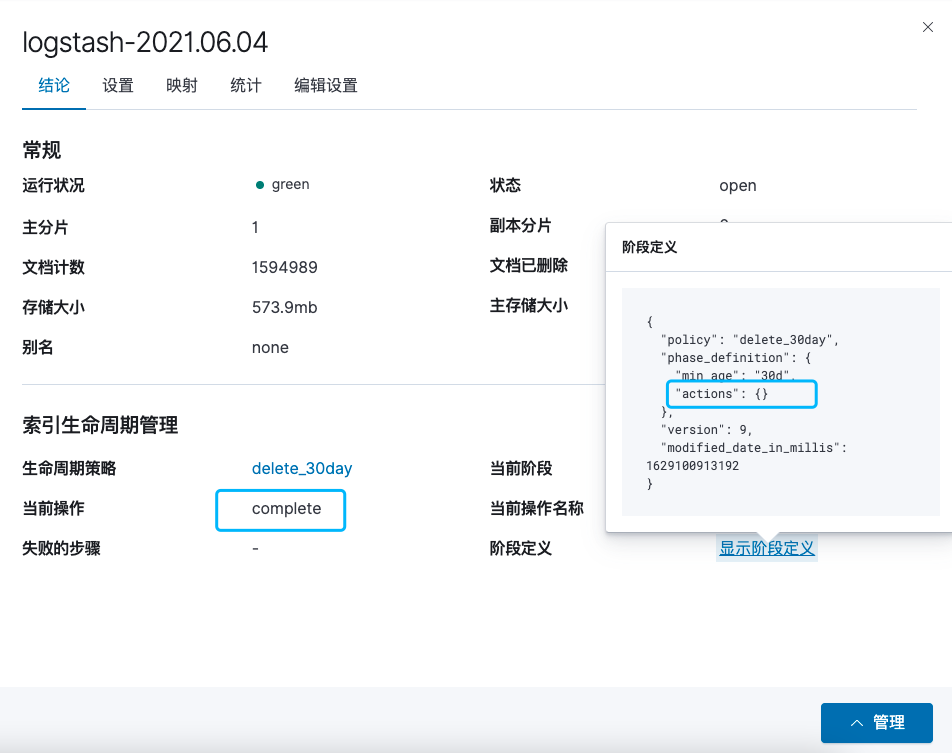Click the 文档已删除 label
The image size is (952, 753).
tap(529, 265)
